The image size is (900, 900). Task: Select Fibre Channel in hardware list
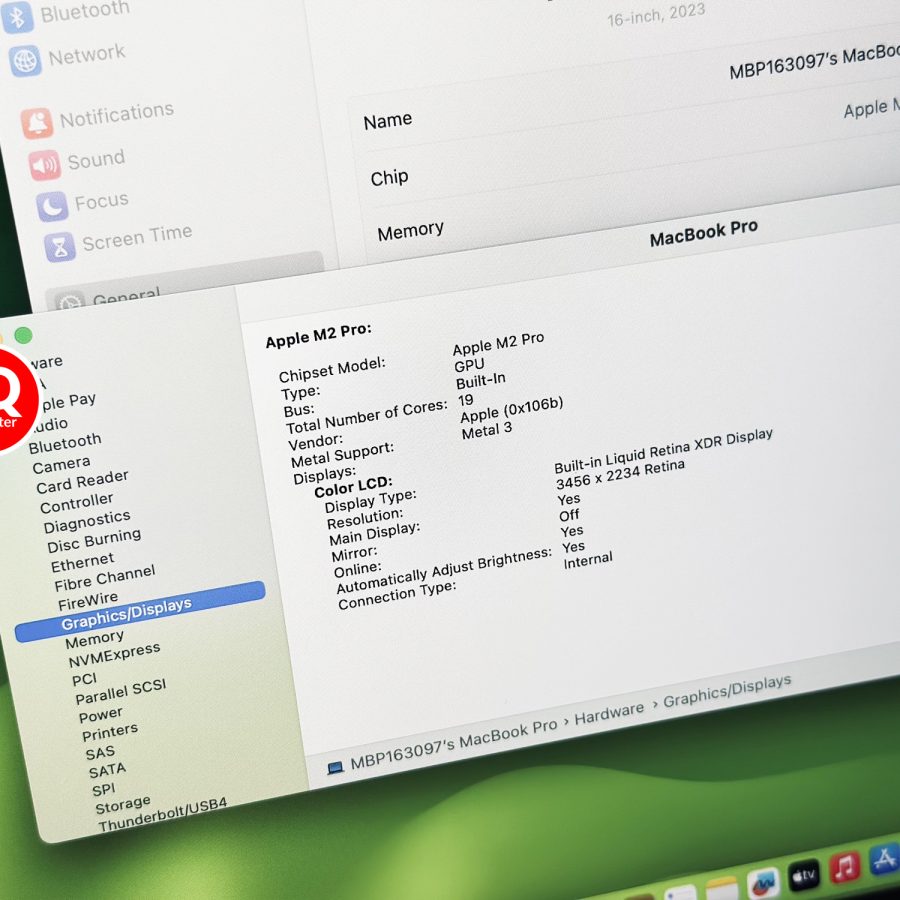click(x=104, y=577)
